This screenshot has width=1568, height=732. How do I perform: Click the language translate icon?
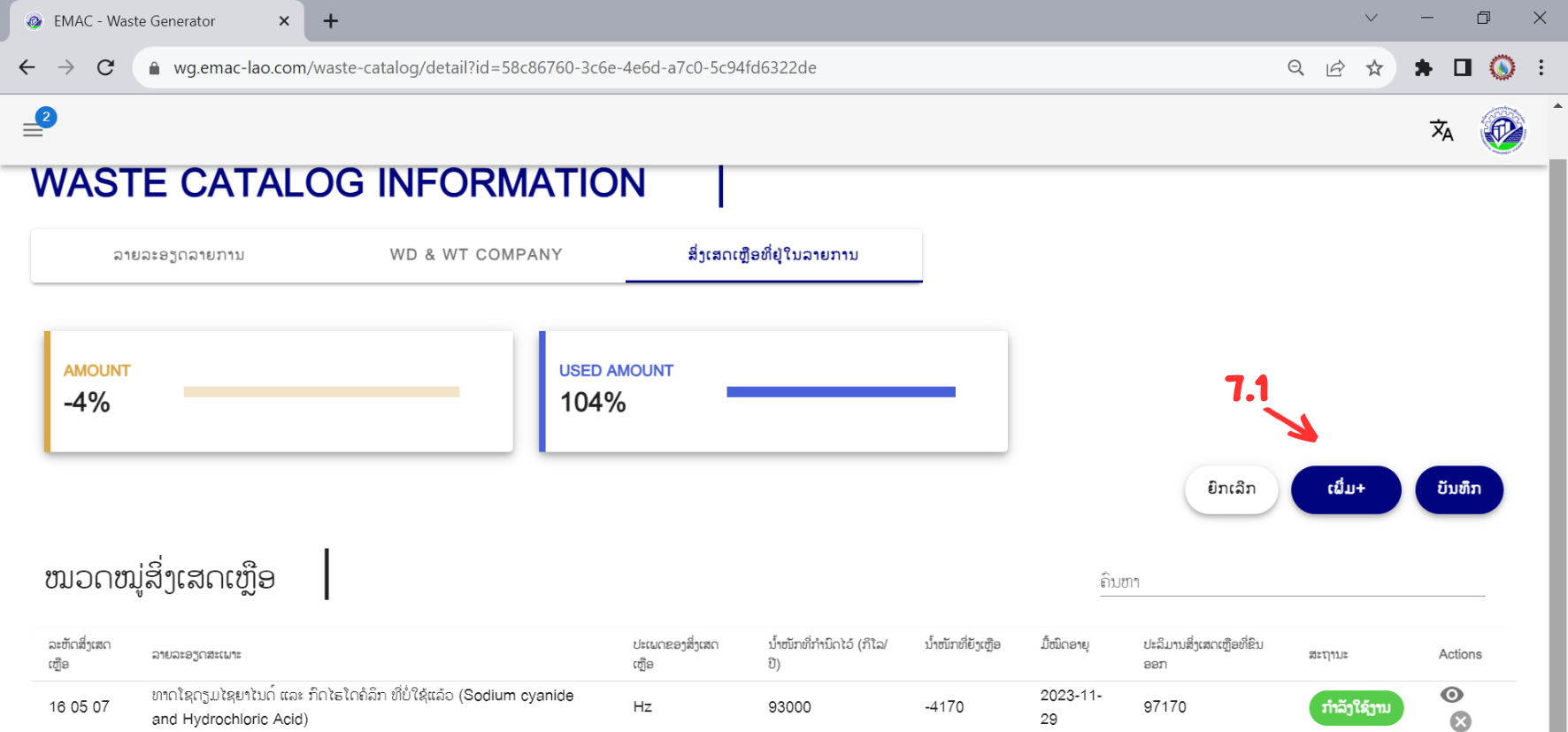click(x=1441, y=130)
